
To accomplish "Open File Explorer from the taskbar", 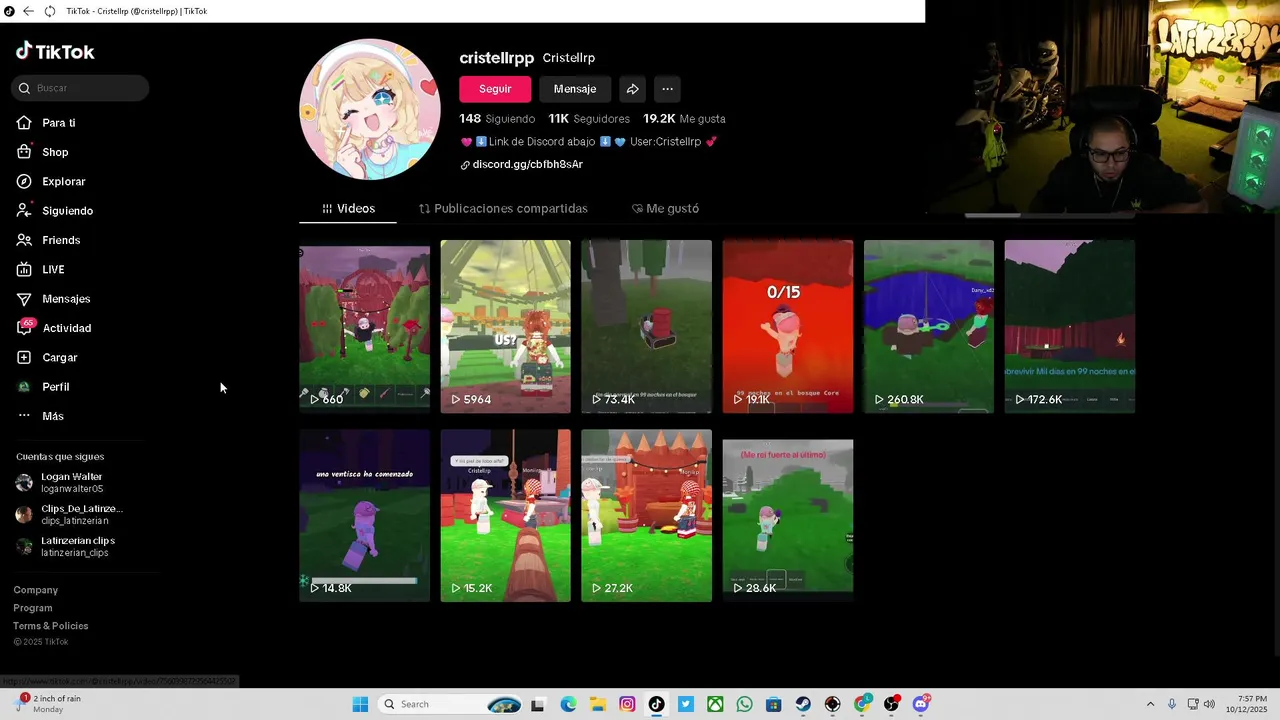I will click(597, 704).
